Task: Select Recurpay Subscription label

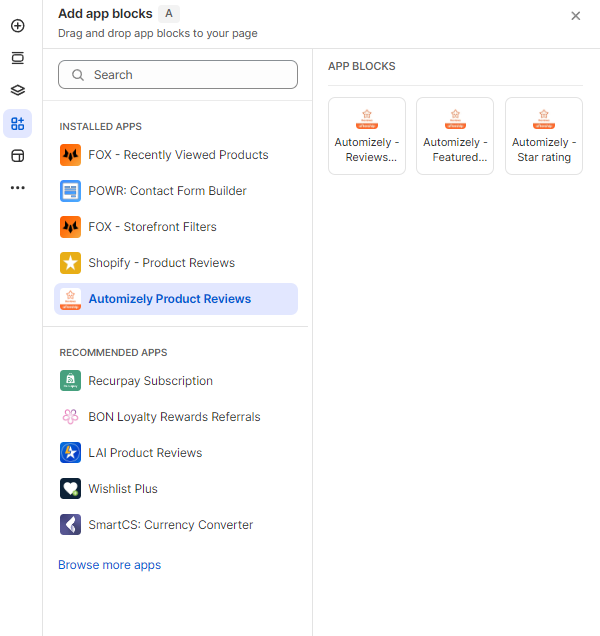Action: coord(150,381)
